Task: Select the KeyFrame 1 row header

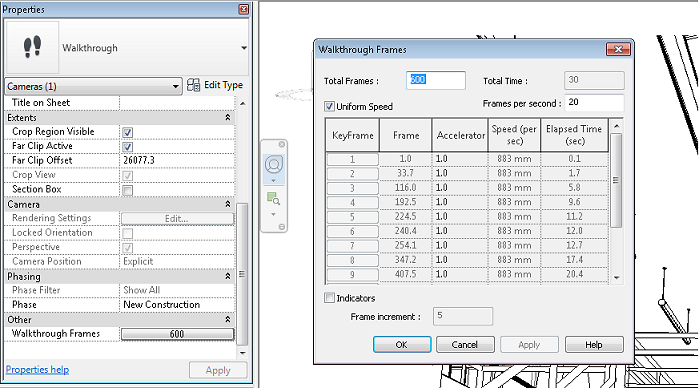Action: pyautogui.click(x=353, y=159)
